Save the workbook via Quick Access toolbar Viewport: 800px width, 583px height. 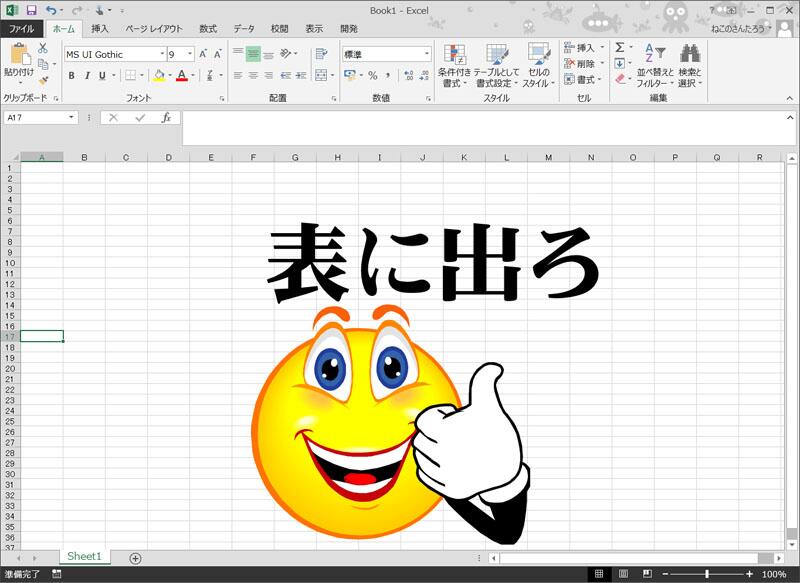pos(30,10)
